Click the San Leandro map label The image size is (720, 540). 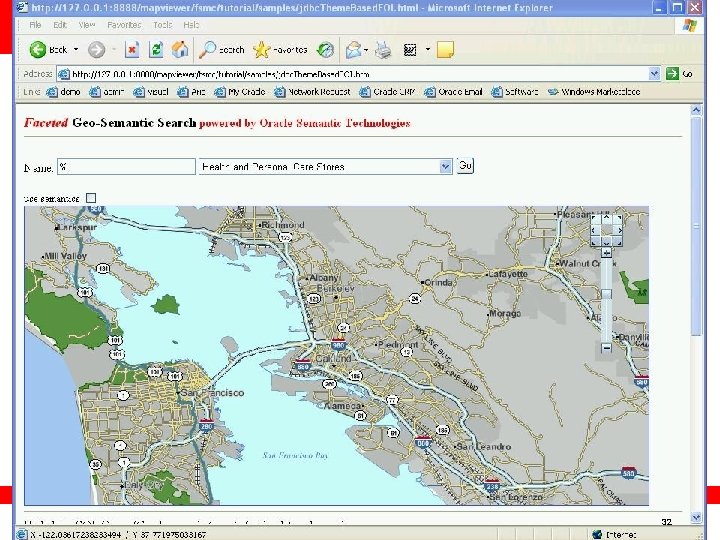[x=484, y=446]
